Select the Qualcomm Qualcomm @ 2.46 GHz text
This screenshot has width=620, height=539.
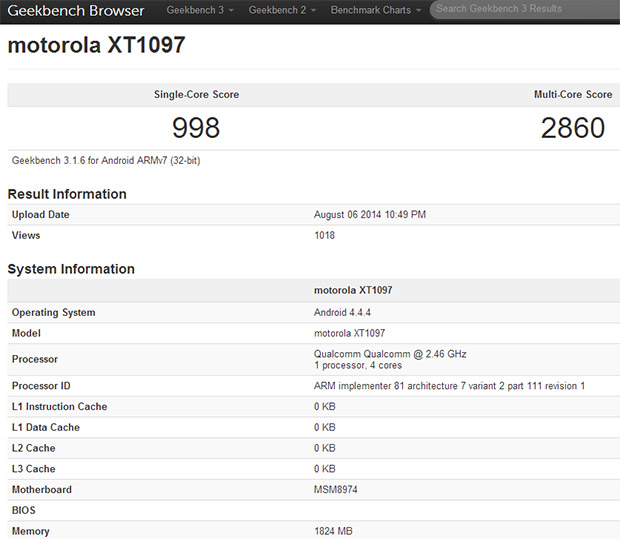point(390,354)
